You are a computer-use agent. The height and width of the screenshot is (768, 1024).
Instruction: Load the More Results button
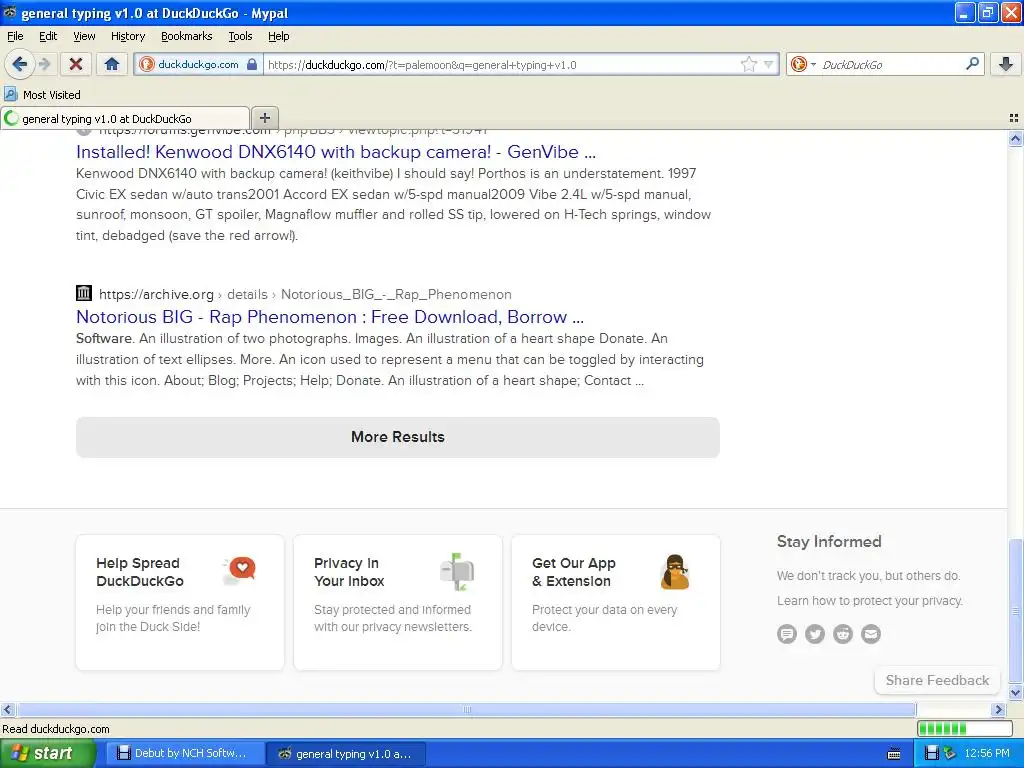click(398, 437)
